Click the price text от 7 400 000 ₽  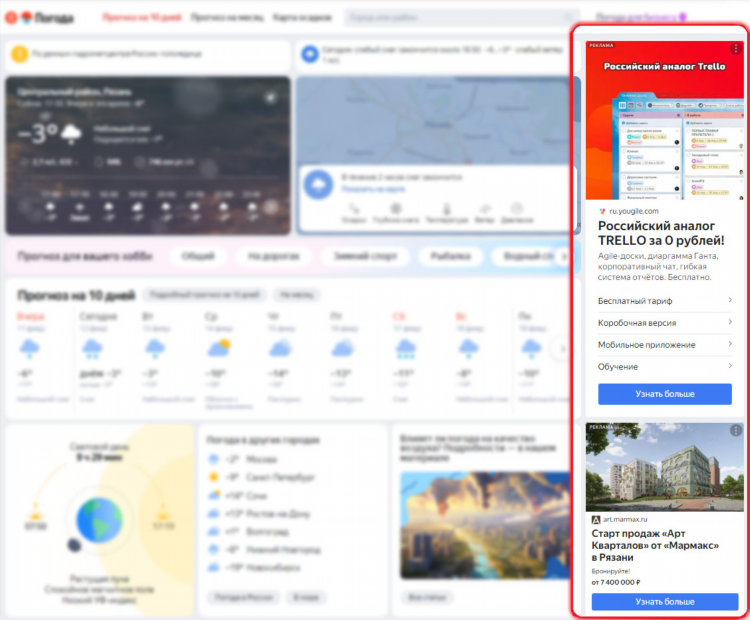coord(616,582)
